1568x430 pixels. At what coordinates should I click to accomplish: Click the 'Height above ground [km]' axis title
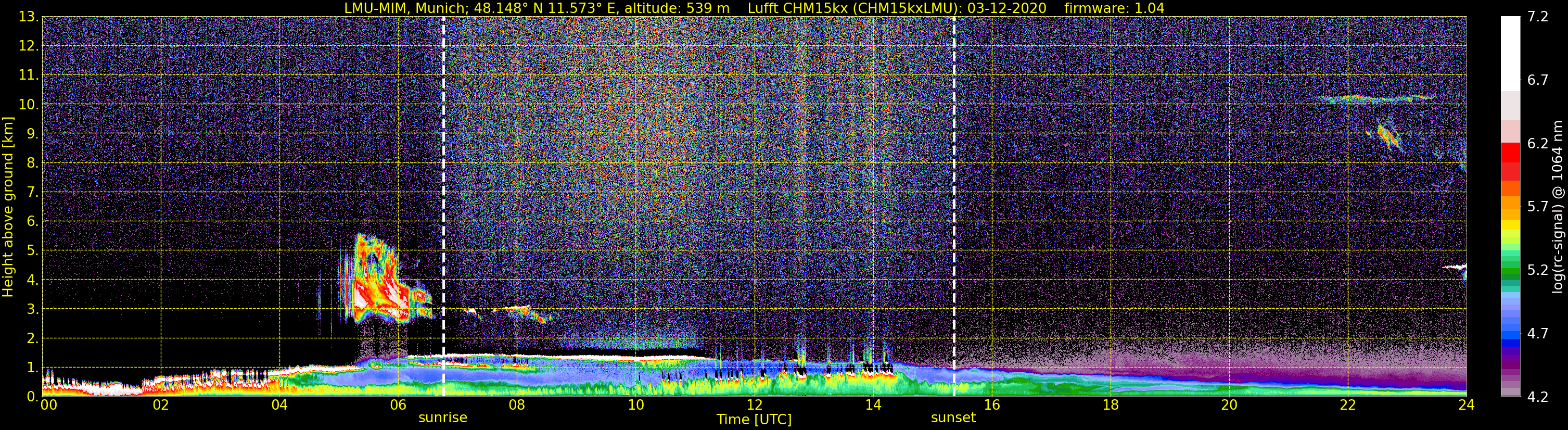tap(8, 207)
